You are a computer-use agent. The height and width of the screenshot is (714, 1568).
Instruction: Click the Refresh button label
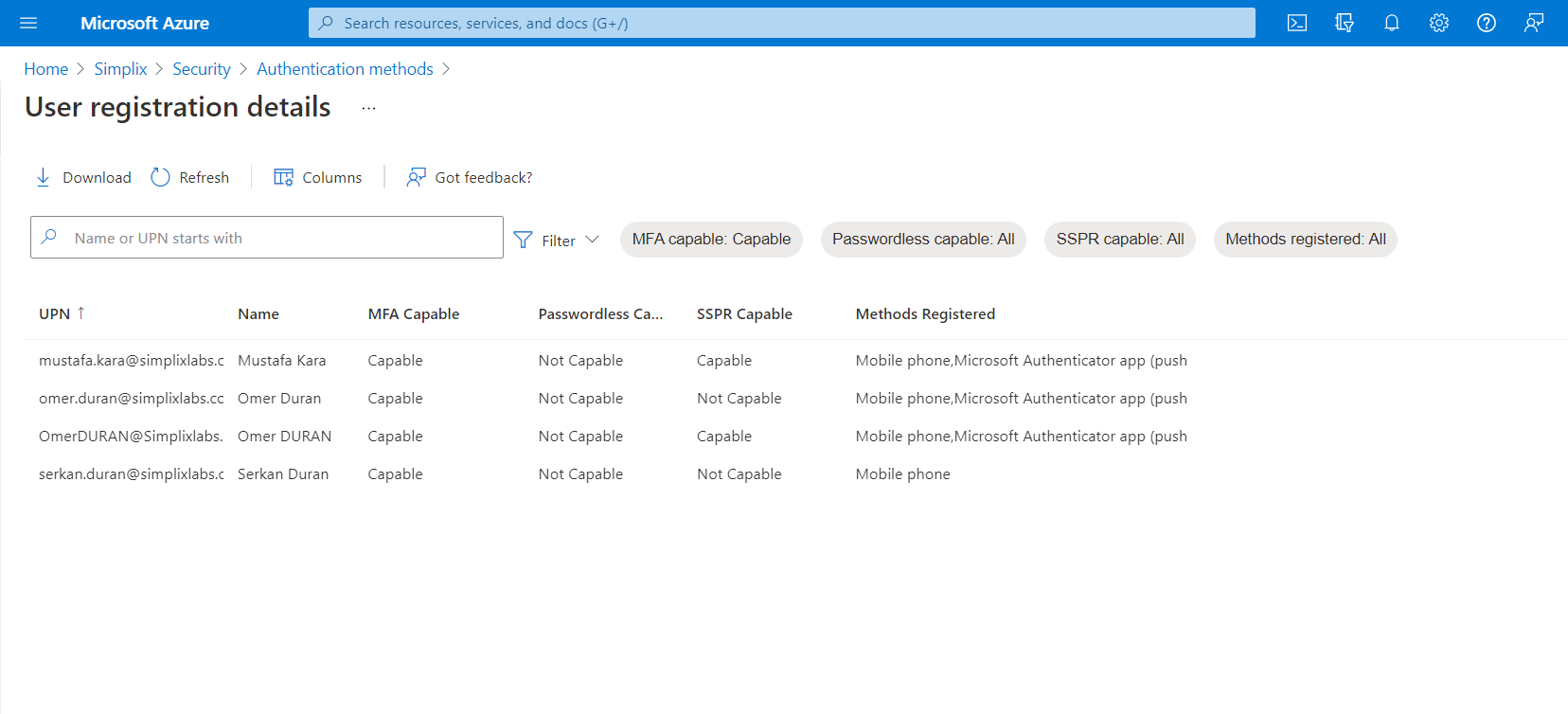pos(205,177)
